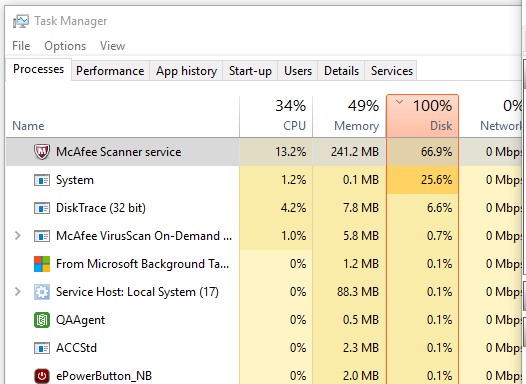Sort by the 49% Memory column header
526x384 pixels.
pyautogui.click(x=349, y=116)
